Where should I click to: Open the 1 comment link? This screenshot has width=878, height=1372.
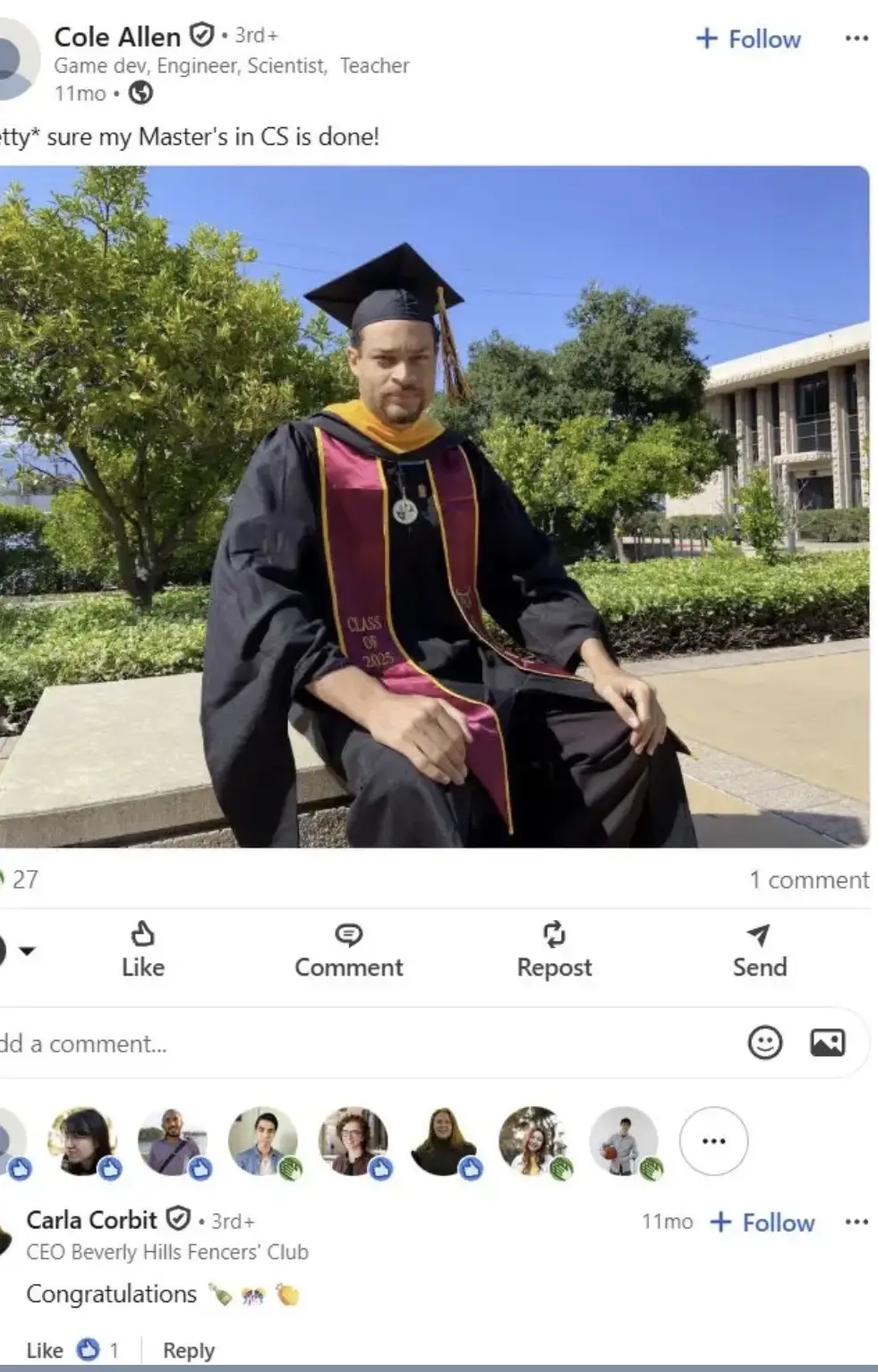point(809,880)
